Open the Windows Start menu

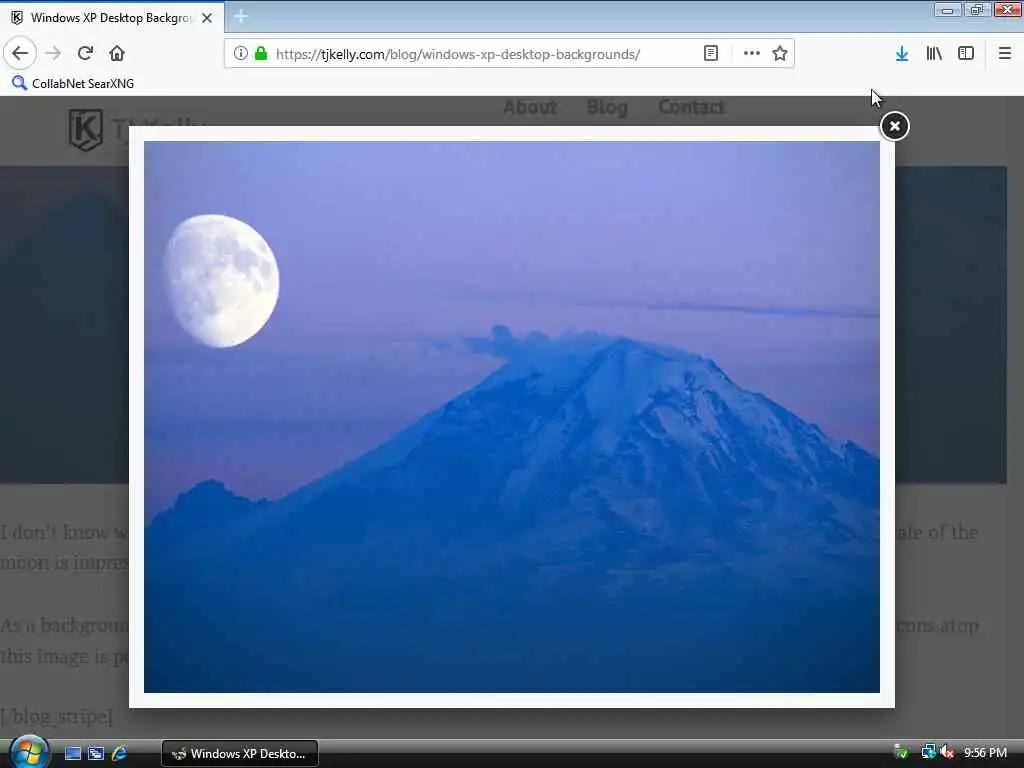[x=29, y=753]
